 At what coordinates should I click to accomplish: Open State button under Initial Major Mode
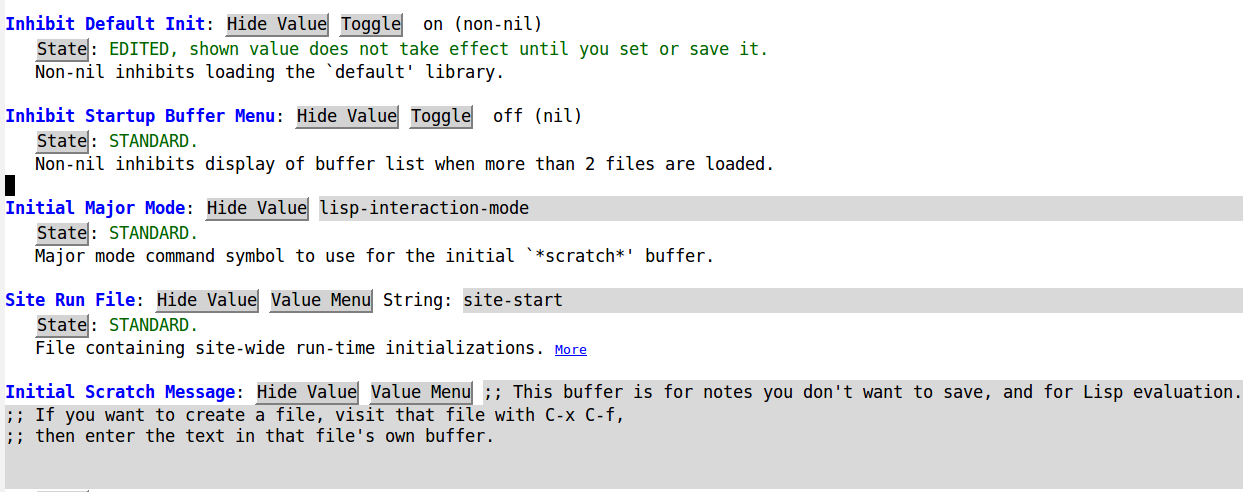pos(62,233)
